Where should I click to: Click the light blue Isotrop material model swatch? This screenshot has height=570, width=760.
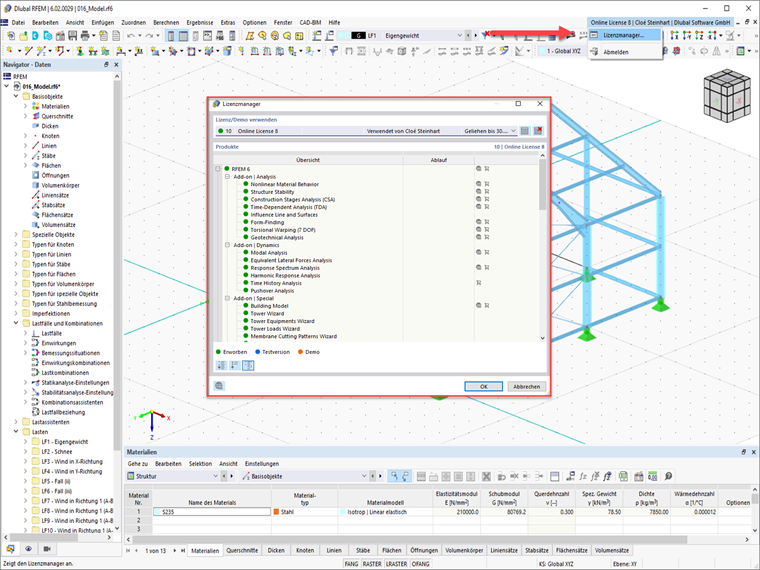[343, 512]
